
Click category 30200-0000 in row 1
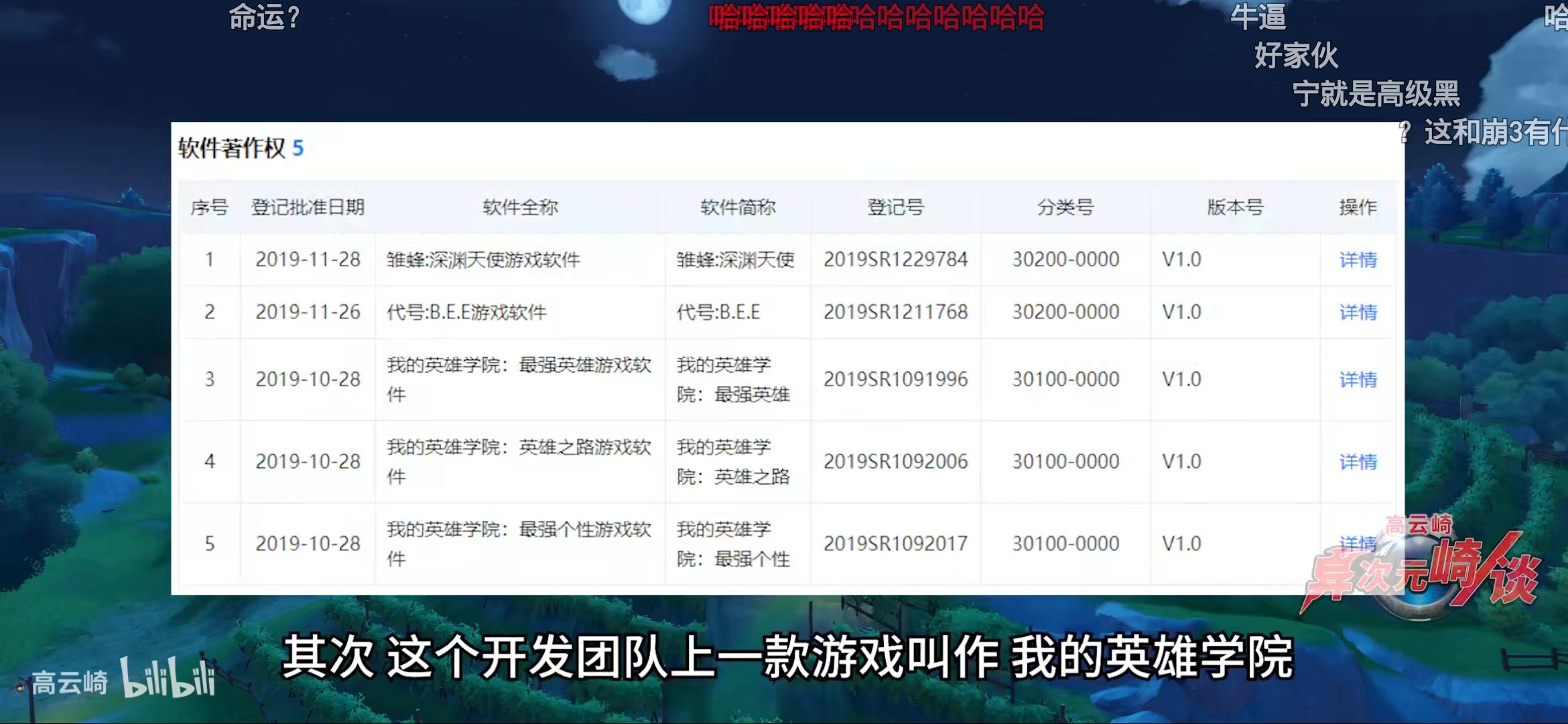pyautogui.click(x=1065, y=259)
